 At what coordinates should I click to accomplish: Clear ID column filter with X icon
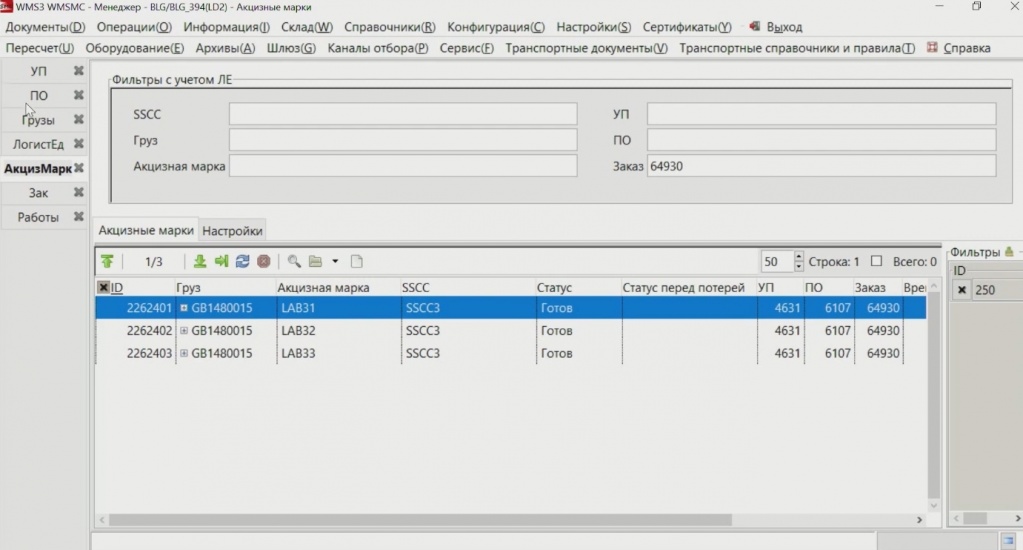tap(103, 287)
